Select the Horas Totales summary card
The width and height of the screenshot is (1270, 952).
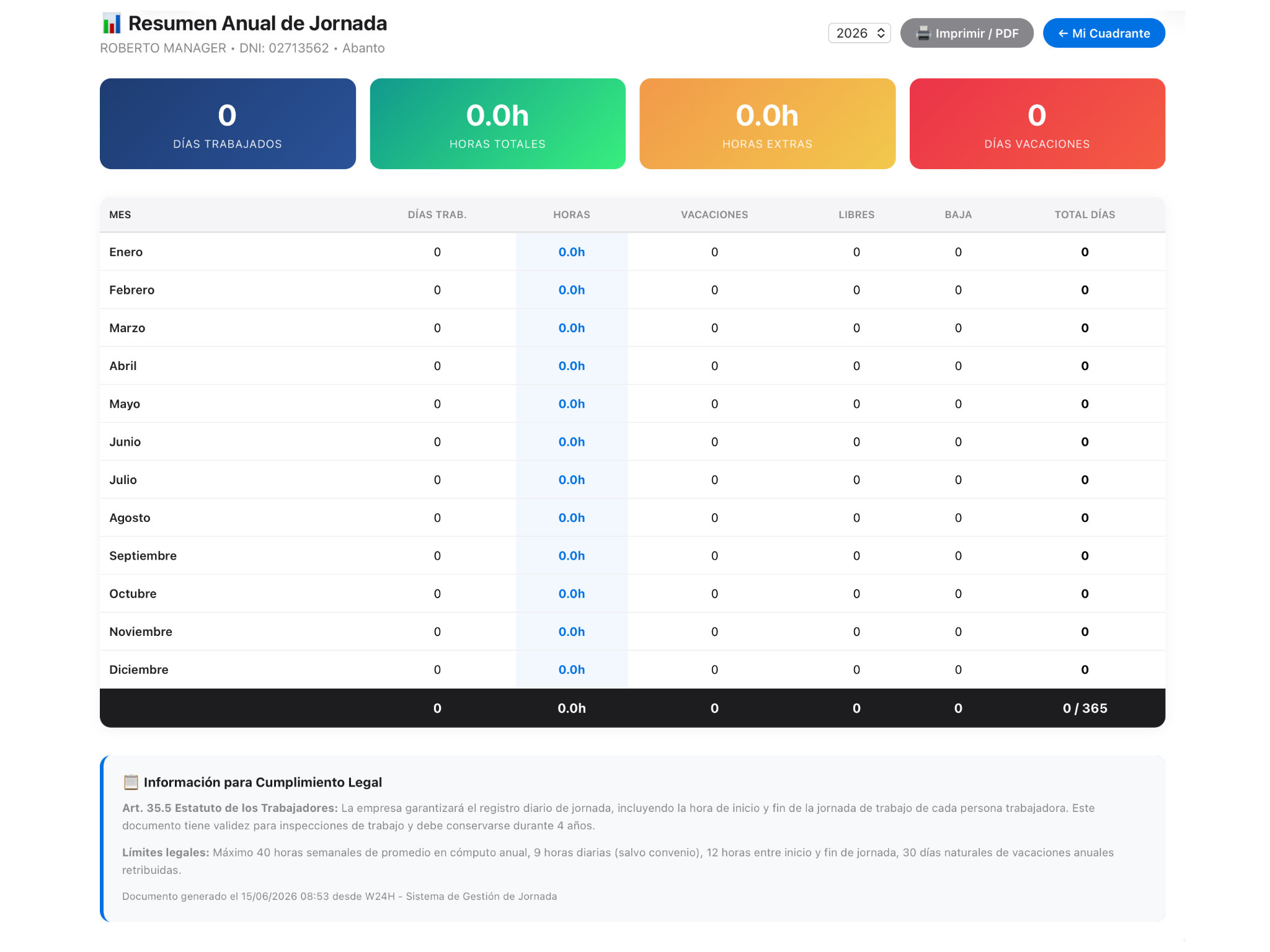[497, 123]
